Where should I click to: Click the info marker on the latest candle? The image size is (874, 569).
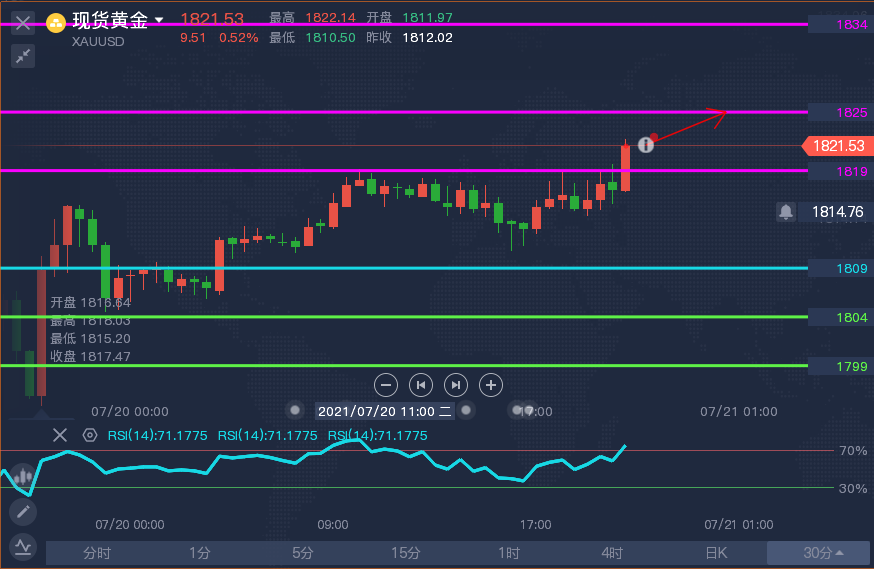[x=646, y=145]
